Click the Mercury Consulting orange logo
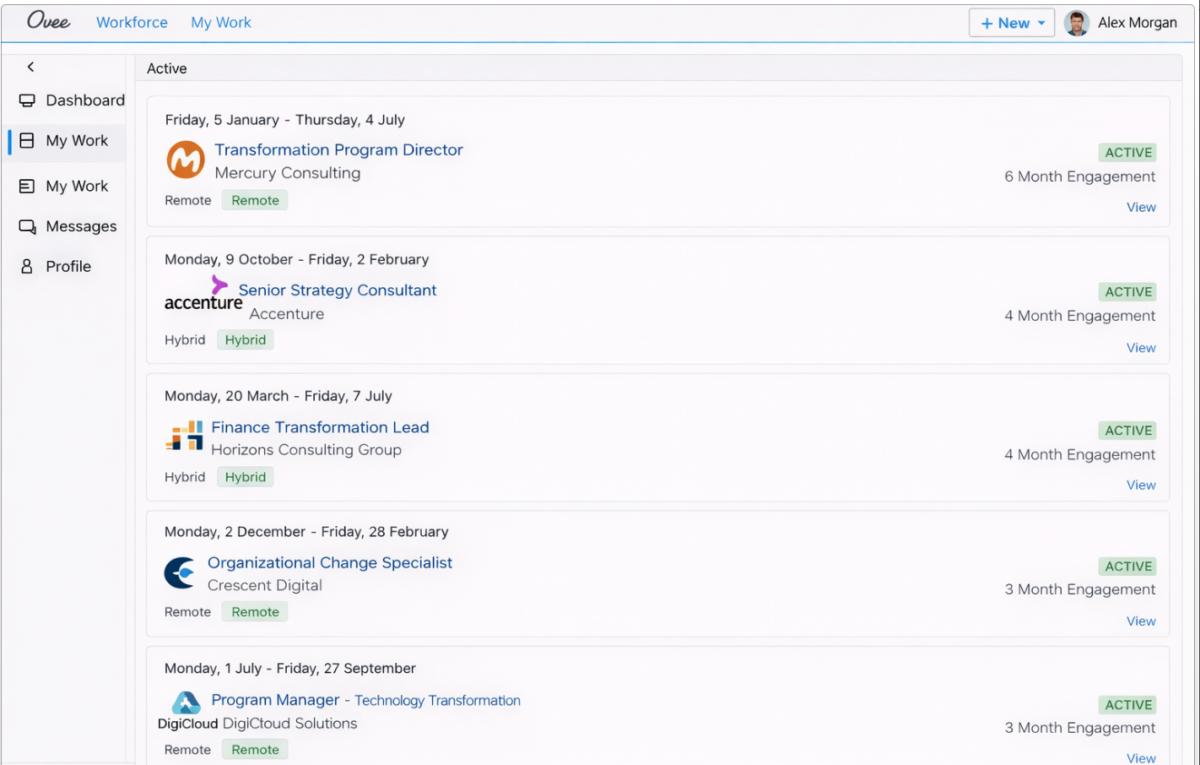The width and height of the screenshot is (1200, 765). (x=185, y=160)
